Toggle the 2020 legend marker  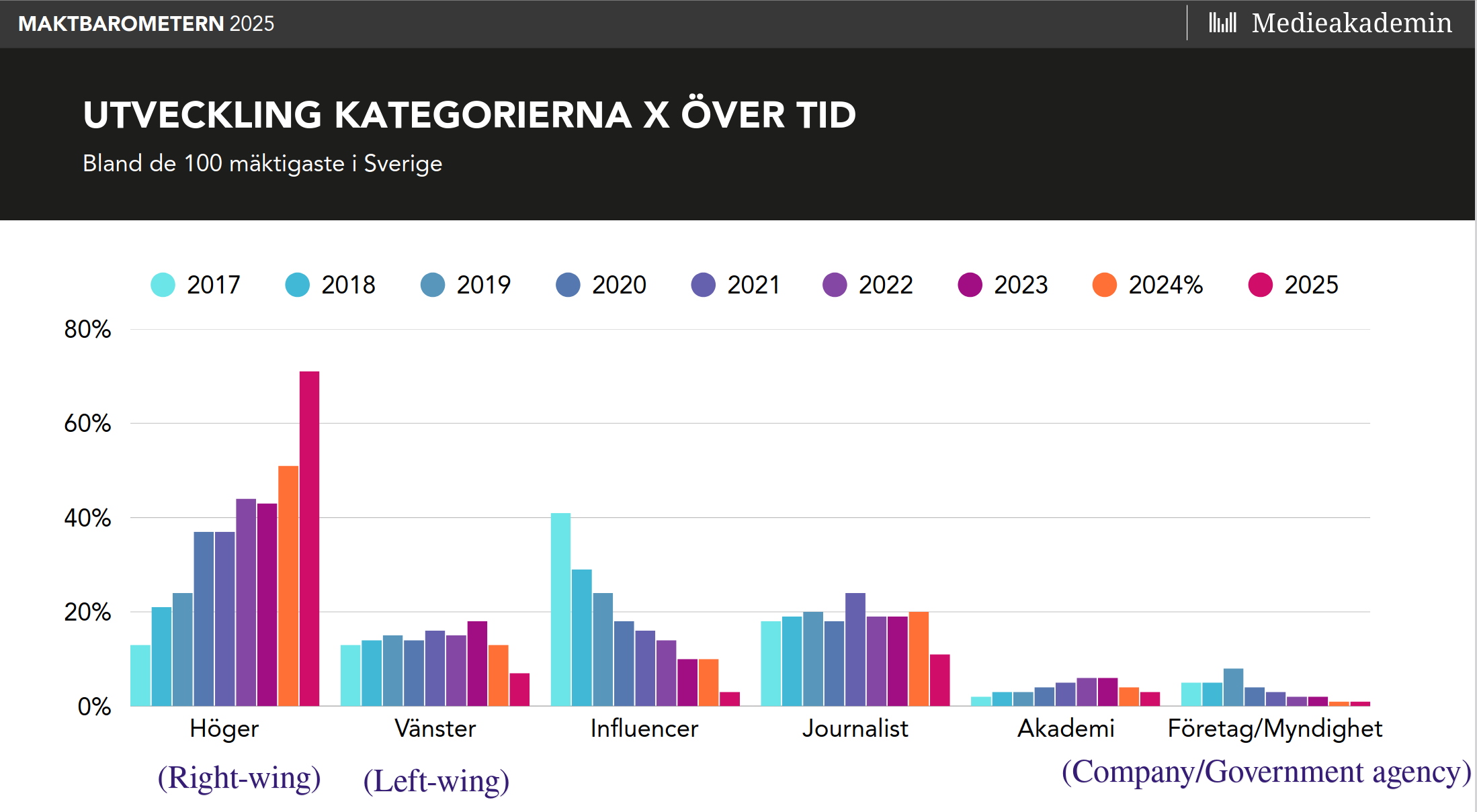click(x=568, y=285)
